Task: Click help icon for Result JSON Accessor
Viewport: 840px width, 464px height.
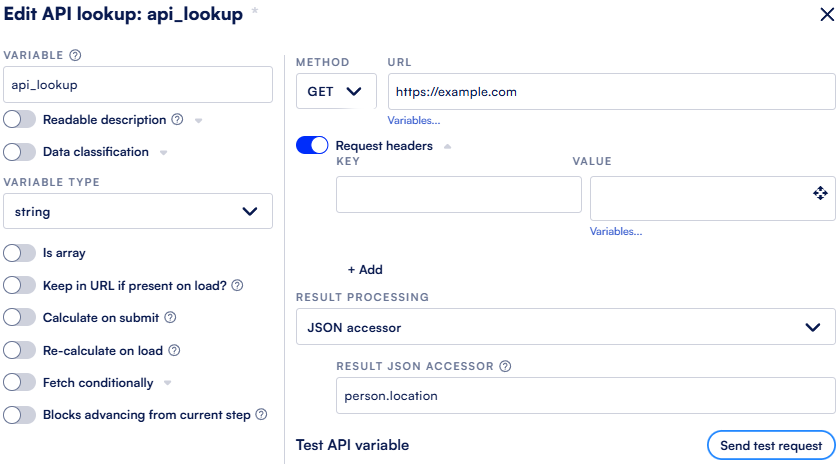Action: coord(505,366)
